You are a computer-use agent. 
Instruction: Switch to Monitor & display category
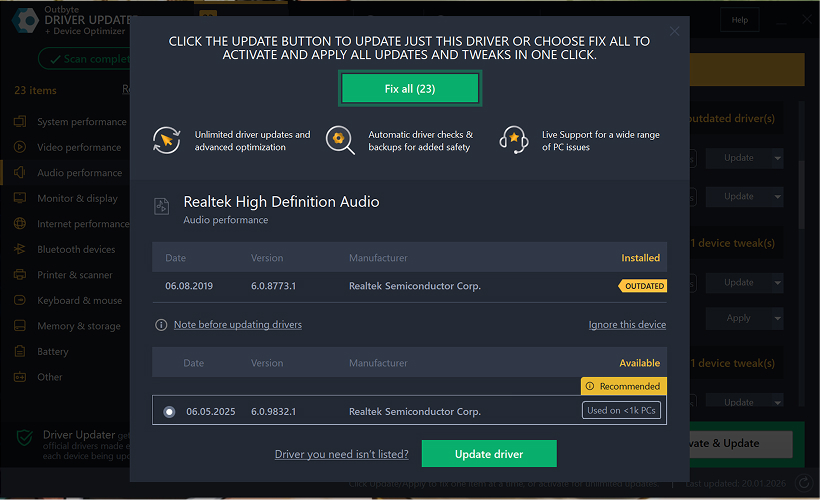tap(77, 199)
